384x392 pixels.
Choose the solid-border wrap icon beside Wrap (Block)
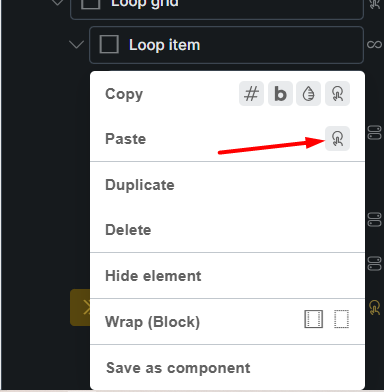[314, 319]
